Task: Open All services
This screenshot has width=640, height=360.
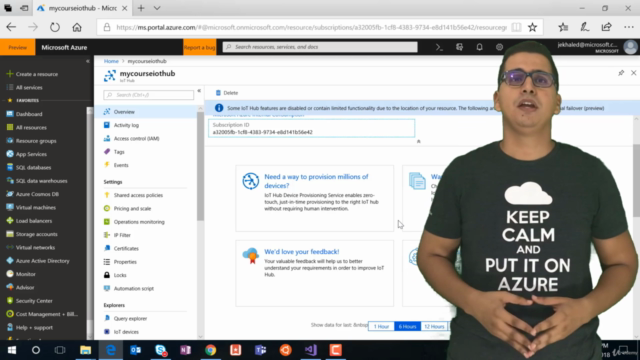Action: [24, 87]
